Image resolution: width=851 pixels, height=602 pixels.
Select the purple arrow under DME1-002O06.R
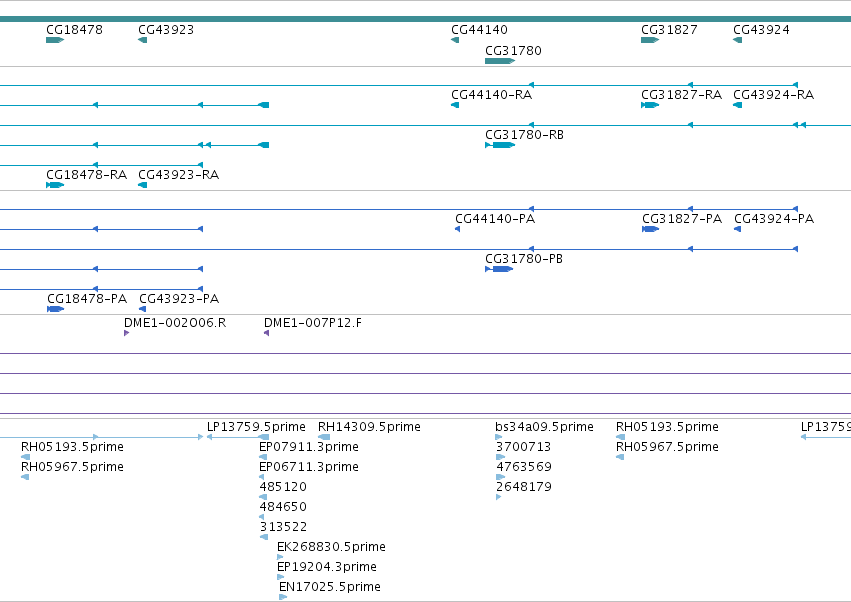coord(126,333)
